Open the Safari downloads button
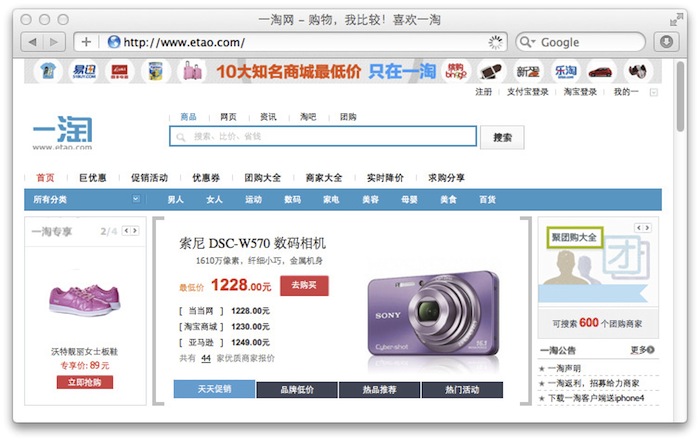This screenshot has width=700, height=441. pos(667,42)
